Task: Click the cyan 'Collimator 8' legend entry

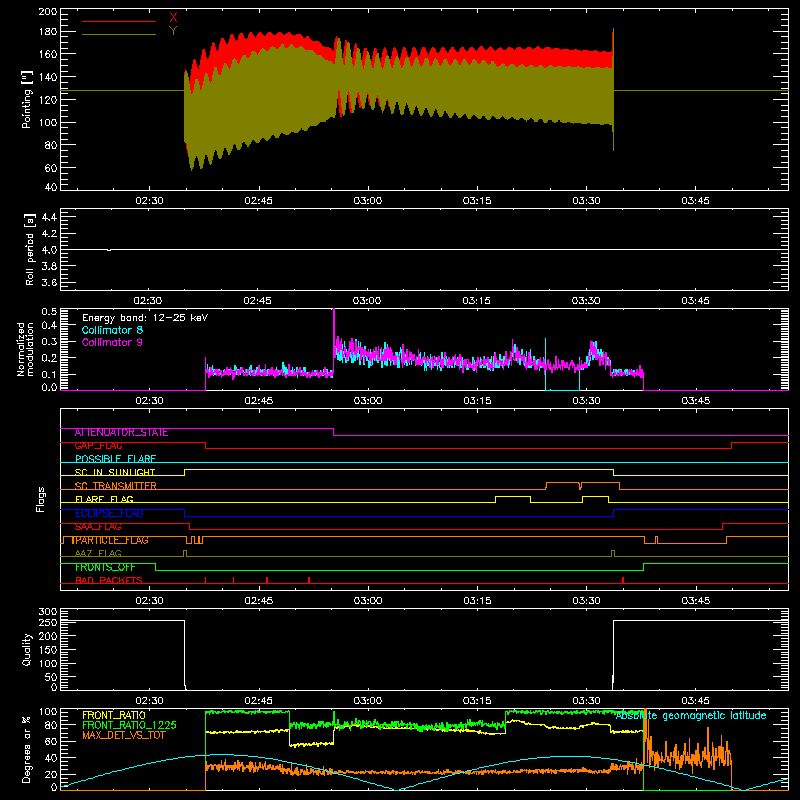Action: pos(112,330)
